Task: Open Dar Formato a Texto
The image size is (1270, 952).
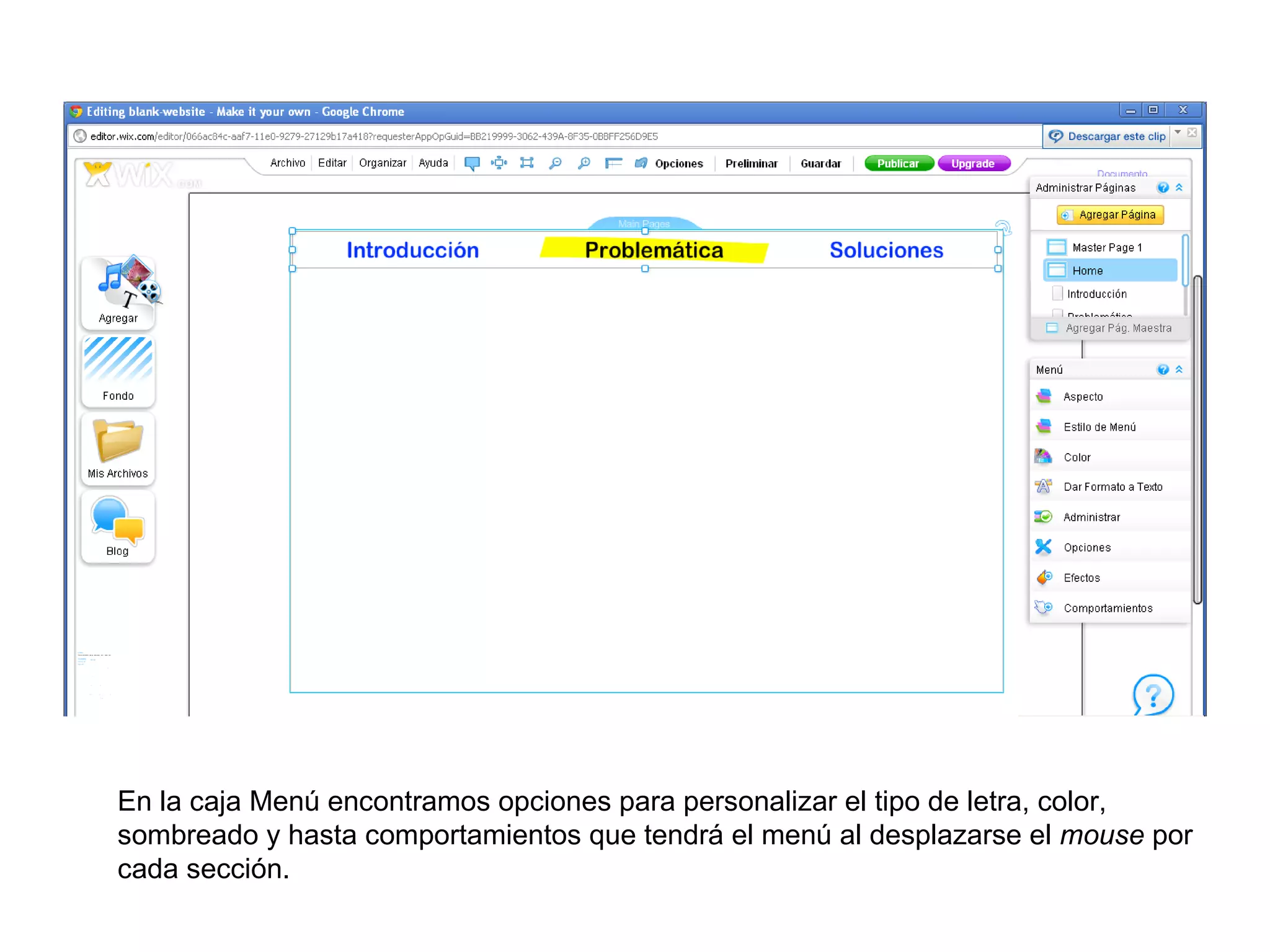Action: (x=1109, y=487)
